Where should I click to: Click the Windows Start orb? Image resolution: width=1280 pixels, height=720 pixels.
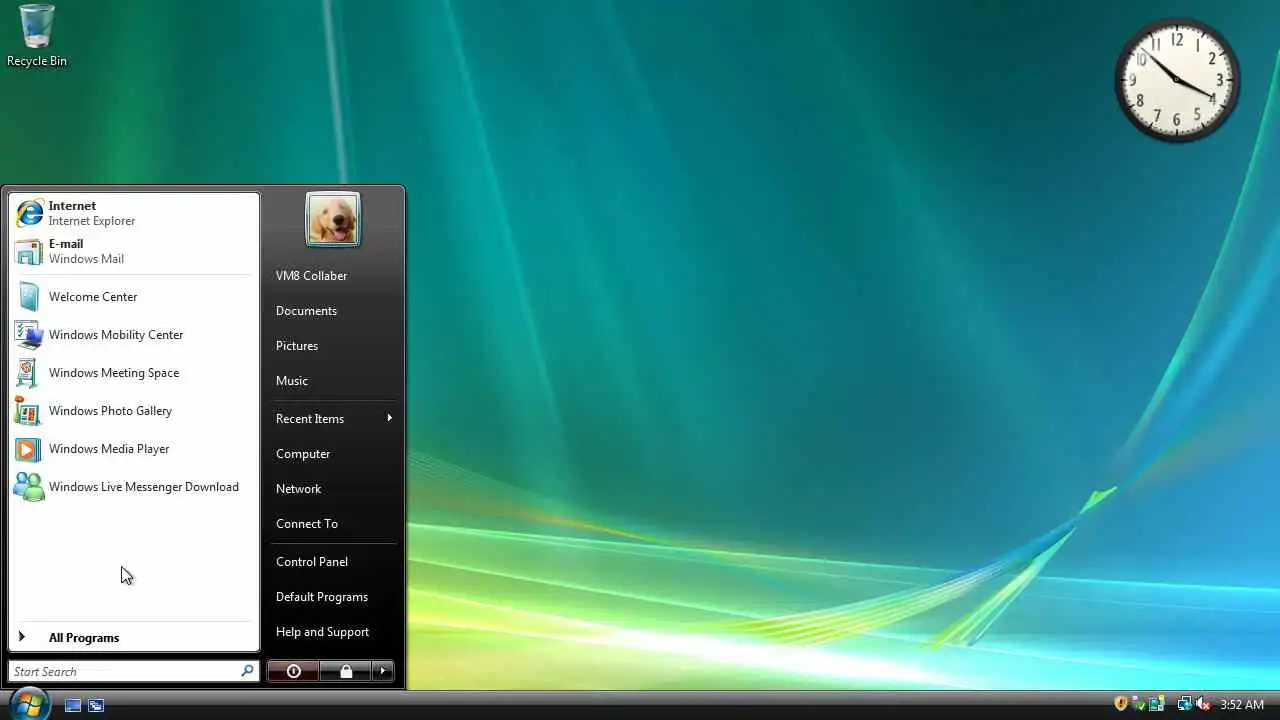(x=29, y=703)
